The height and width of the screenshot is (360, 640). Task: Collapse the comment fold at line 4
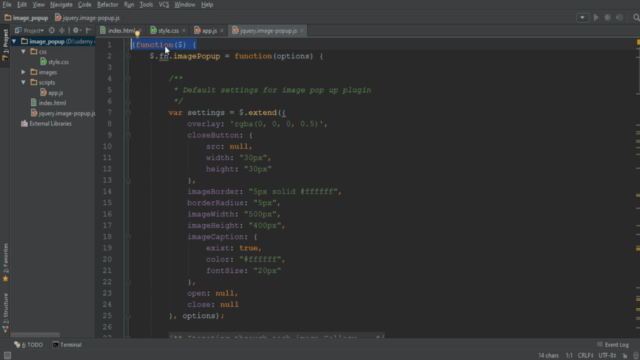[128, 79]
